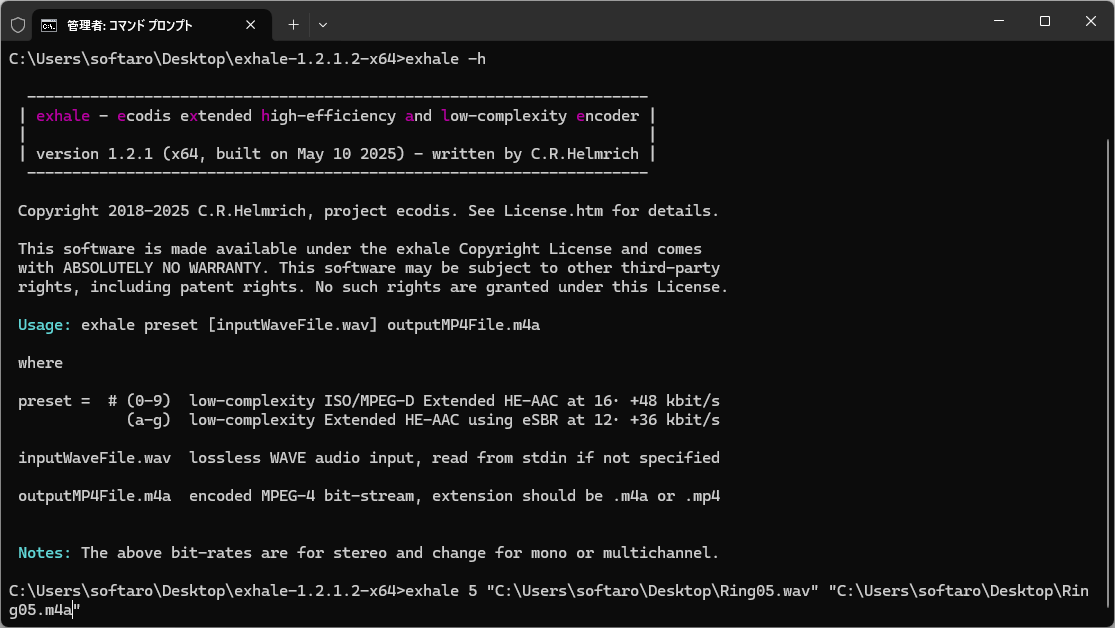Click the command prompt icon on the tab
1115x628 pixels.
coord(48,26)
